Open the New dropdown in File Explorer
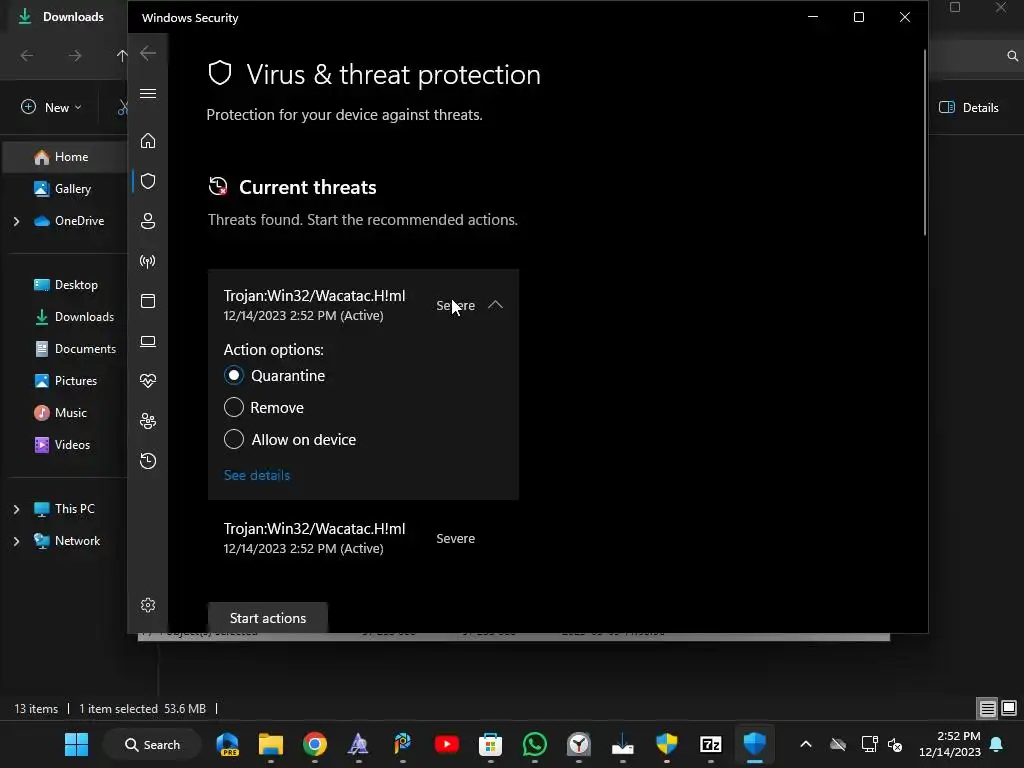 pyautogui.click(x=52, y=108)
